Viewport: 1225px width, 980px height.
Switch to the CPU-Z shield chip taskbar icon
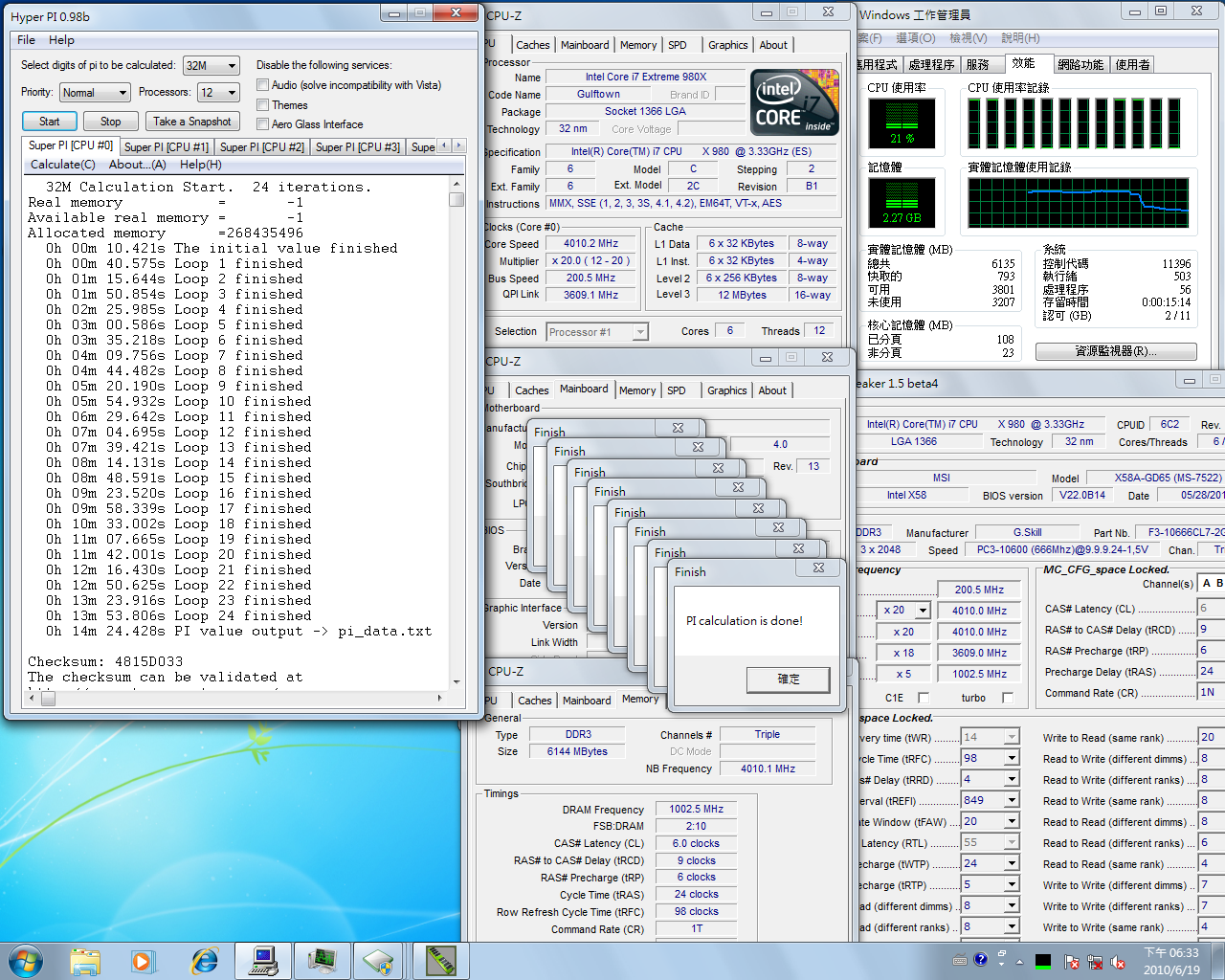click(379, 961)
